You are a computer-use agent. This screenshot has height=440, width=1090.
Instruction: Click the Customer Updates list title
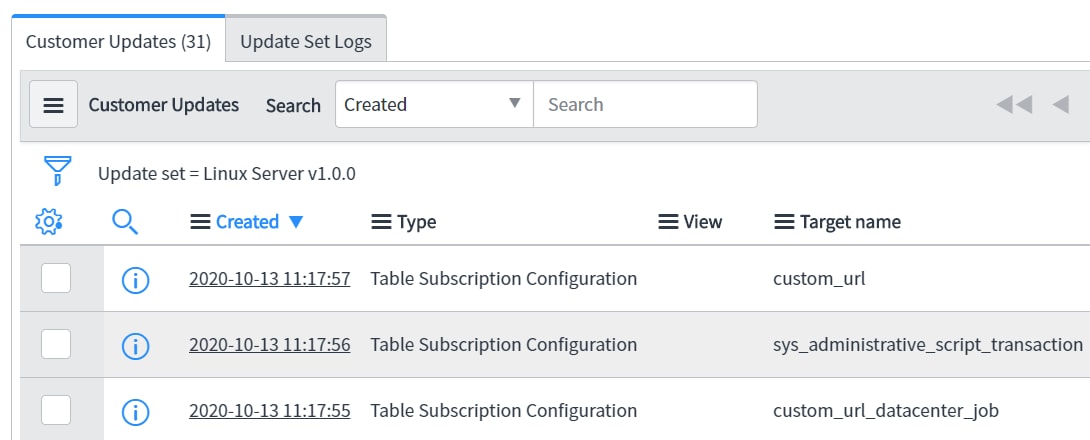[x=163, y=105]
